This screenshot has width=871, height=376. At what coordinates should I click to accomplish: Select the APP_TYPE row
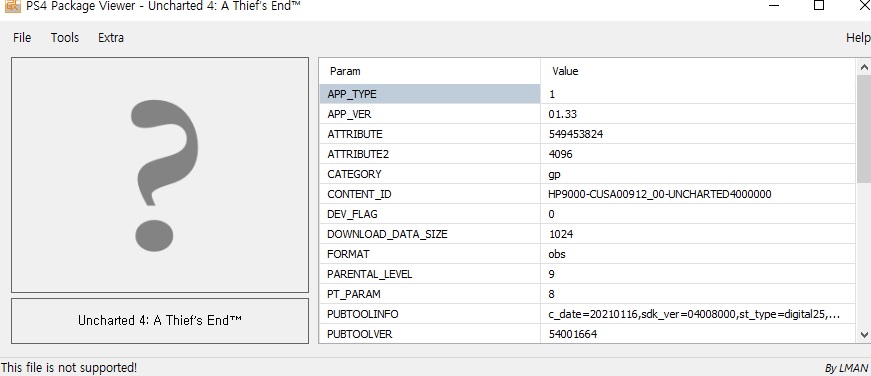coord(587,94)
